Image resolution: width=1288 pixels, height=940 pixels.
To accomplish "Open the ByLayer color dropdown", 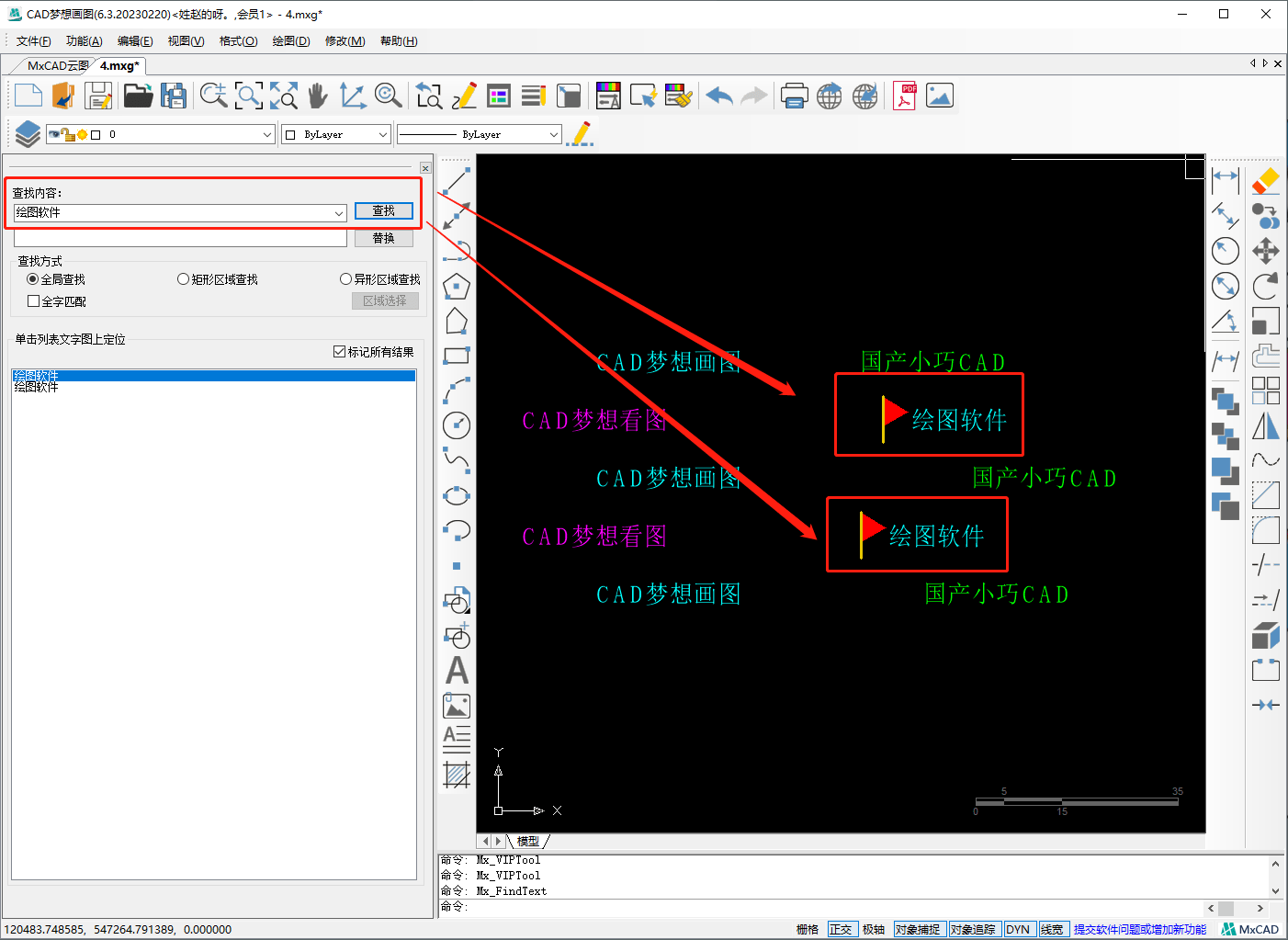I will pos(383,135).
